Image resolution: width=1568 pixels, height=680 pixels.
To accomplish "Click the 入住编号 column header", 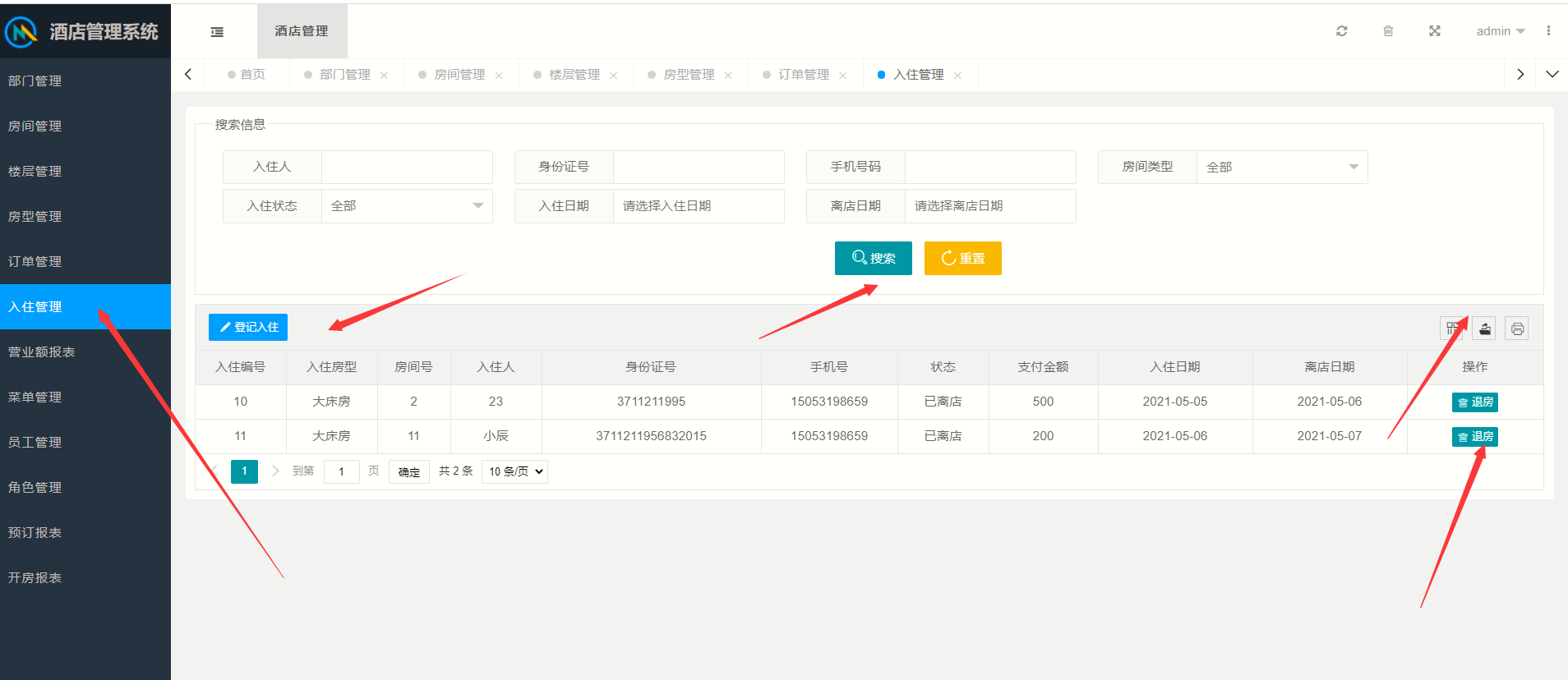I will click(241, 367).
